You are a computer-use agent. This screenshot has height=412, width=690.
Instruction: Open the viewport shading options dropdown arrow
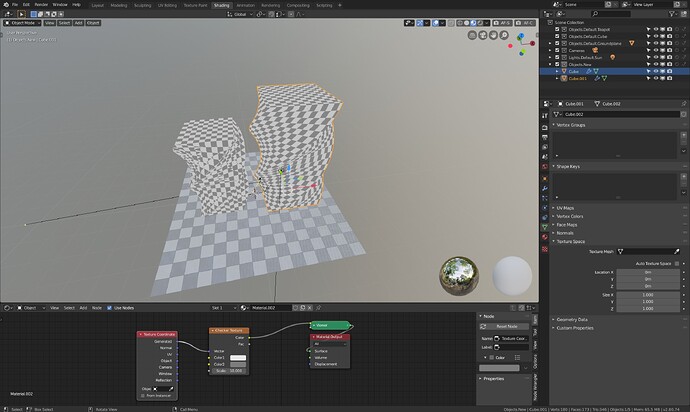point(487,23)
